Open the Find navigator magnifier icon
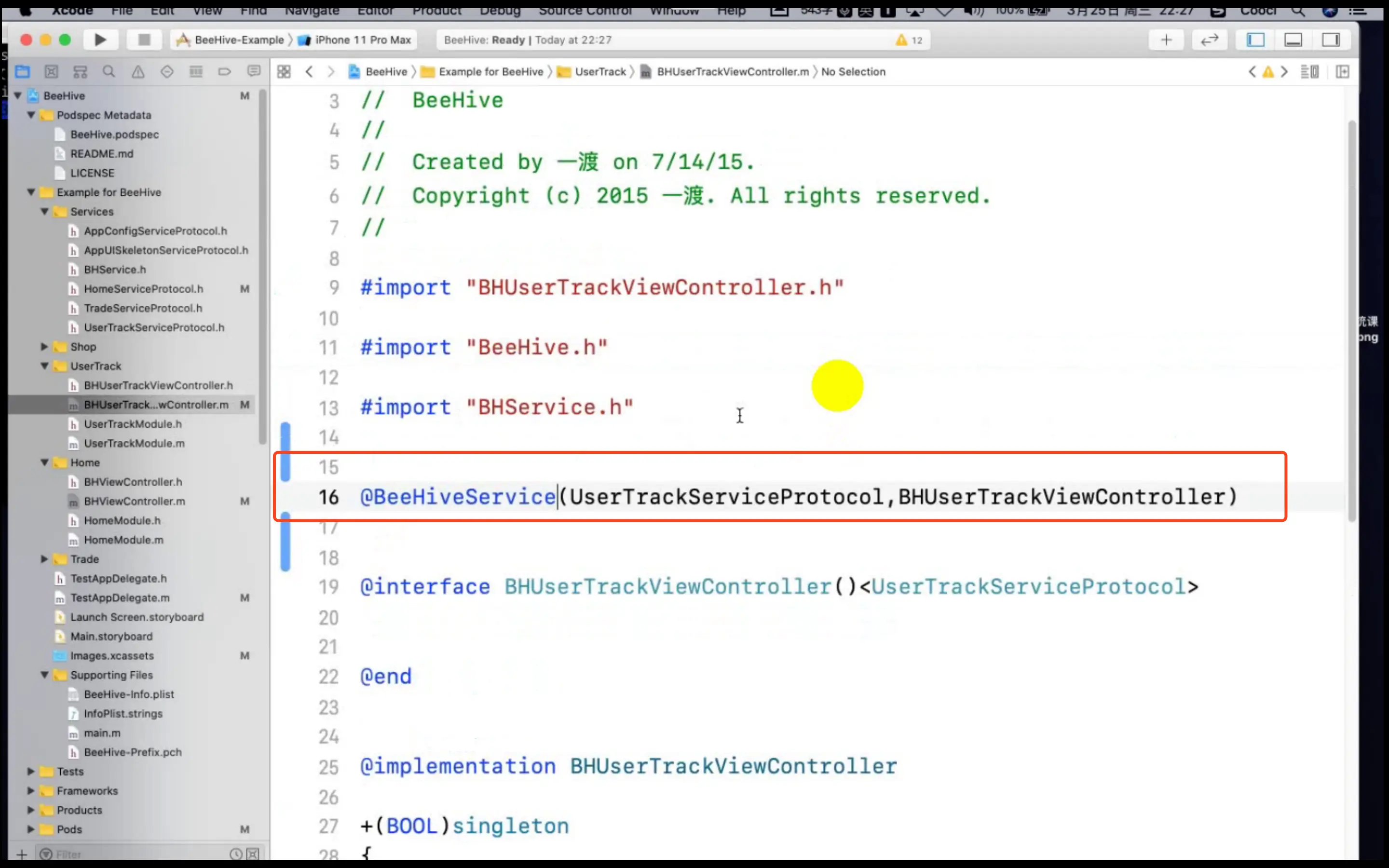The width and height of the screenshot is (1389, 868). point(109,72)
